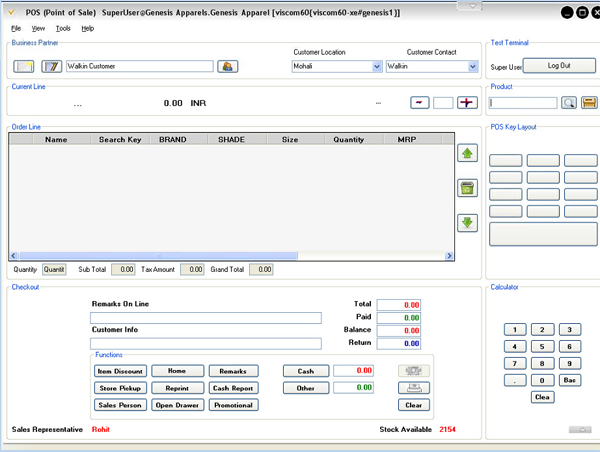Click the Walkin Customer name field
Image resolution: width=600 pixels, height=452 pixels.
(140, 66)
